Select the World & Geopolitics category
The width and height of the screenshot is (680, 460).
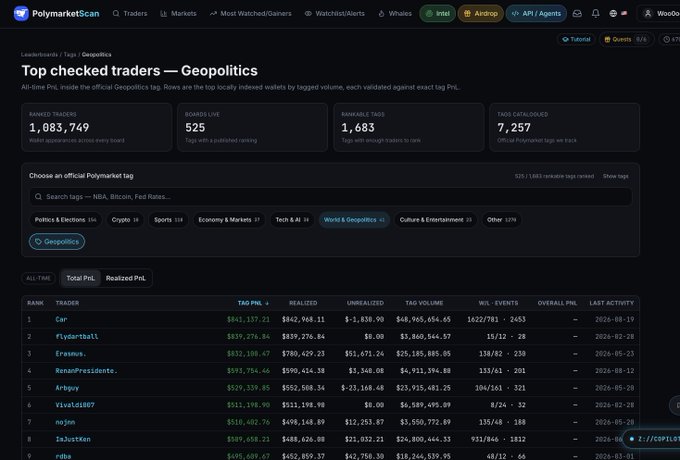click(x=354, y=220)
